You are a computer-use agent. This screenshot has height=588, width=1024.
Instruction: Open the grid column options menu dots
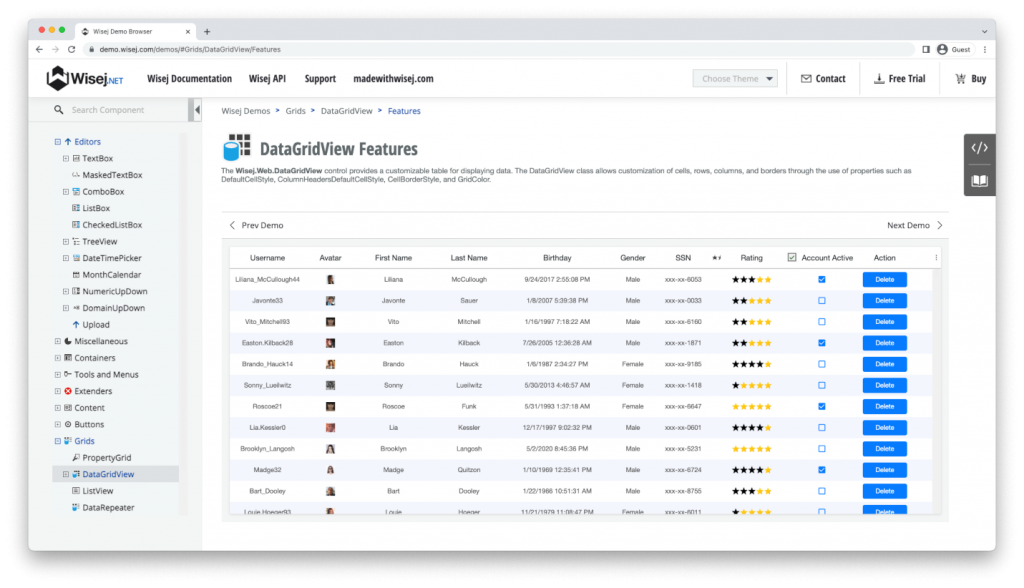936,258
